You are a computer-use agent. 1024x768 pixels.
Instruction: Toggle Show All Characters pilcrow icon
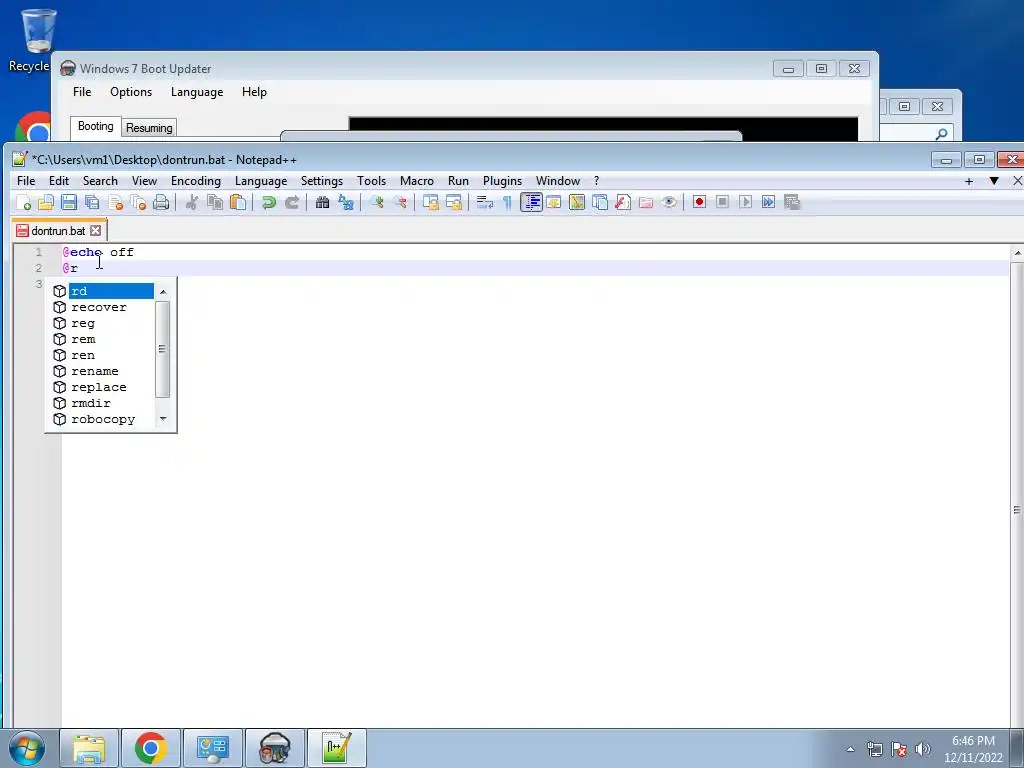click(507, 202)
